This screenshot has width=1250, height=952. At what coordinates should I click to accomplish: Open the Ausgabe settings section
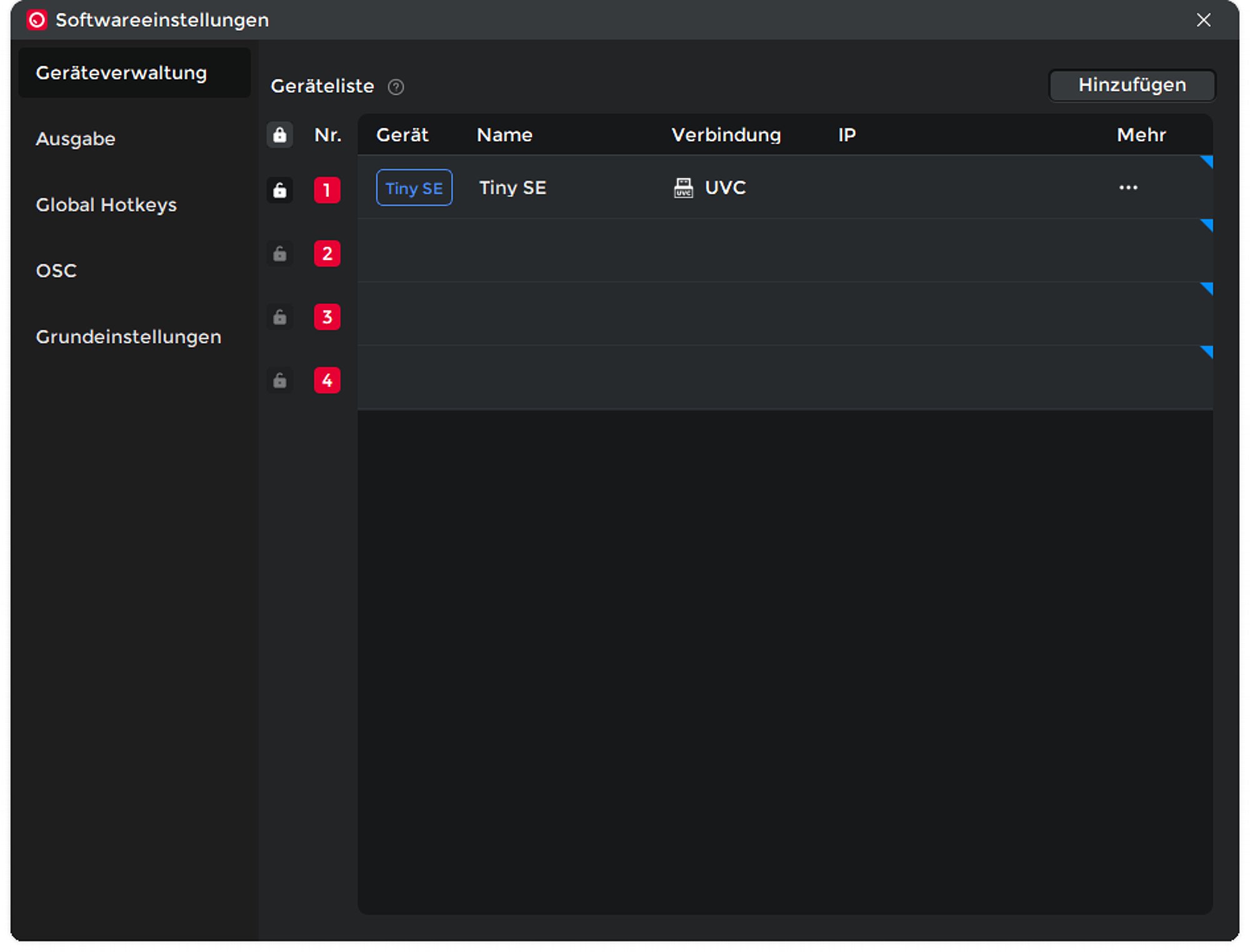pyautogui.click(x=76, y=139)
